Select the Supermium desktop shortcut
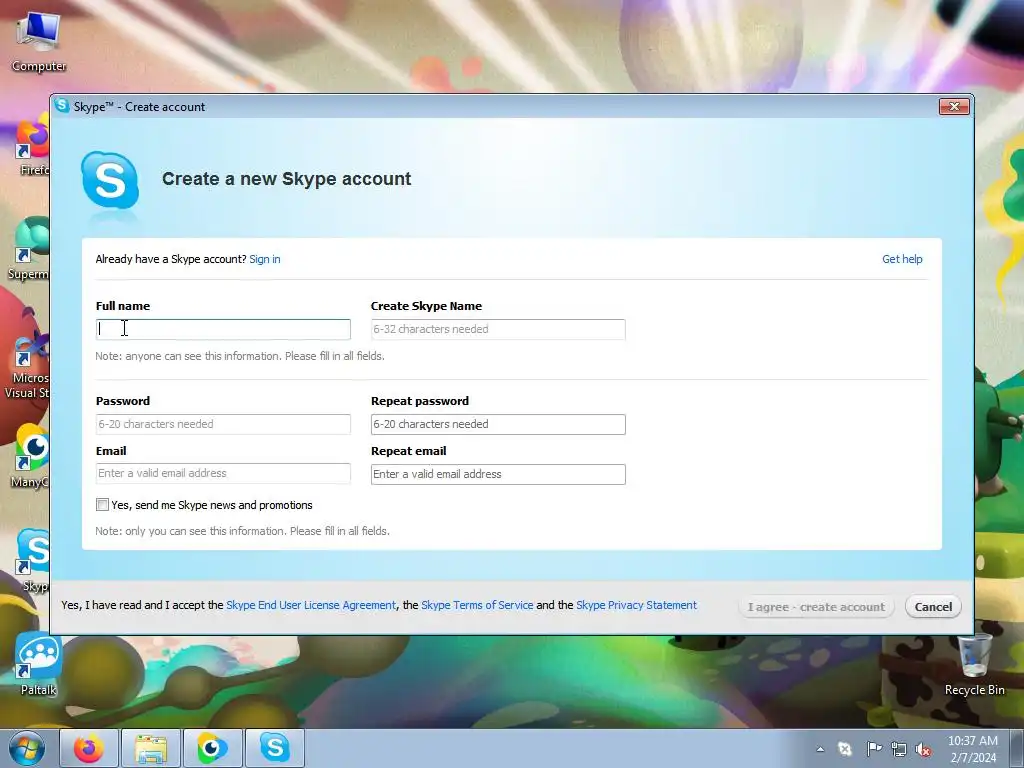 click(x=31, y=249)
